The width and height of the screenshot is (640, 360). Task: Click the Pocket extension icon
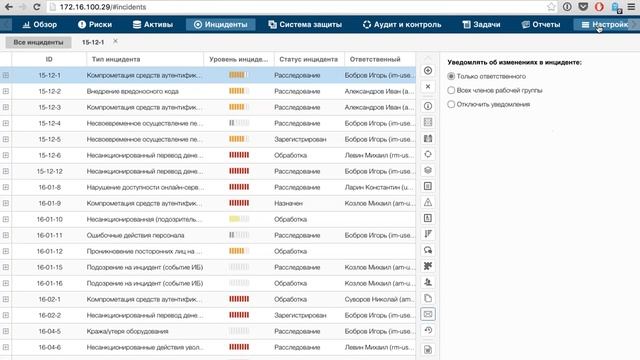click(x=583, y=7)
